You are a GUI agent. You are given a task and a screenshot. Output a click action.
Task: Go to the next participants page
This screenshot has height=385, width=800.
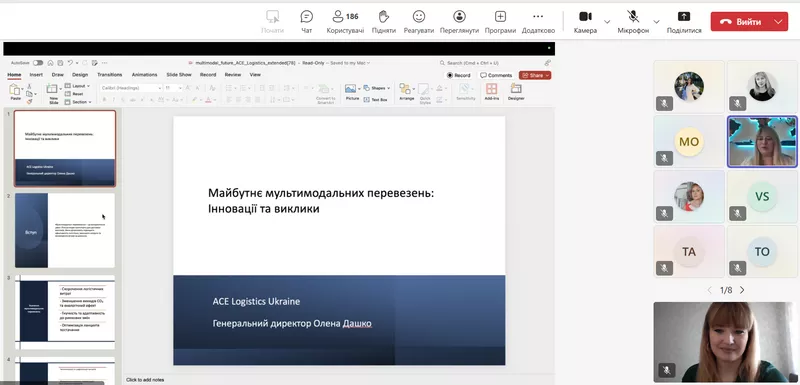tap(742, 290)
